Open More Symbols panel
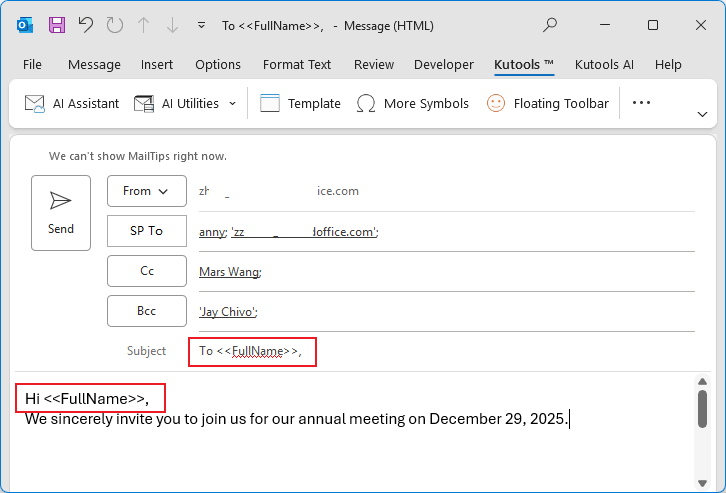The width and height of the screenshot is (726, 493). (413, 103)
